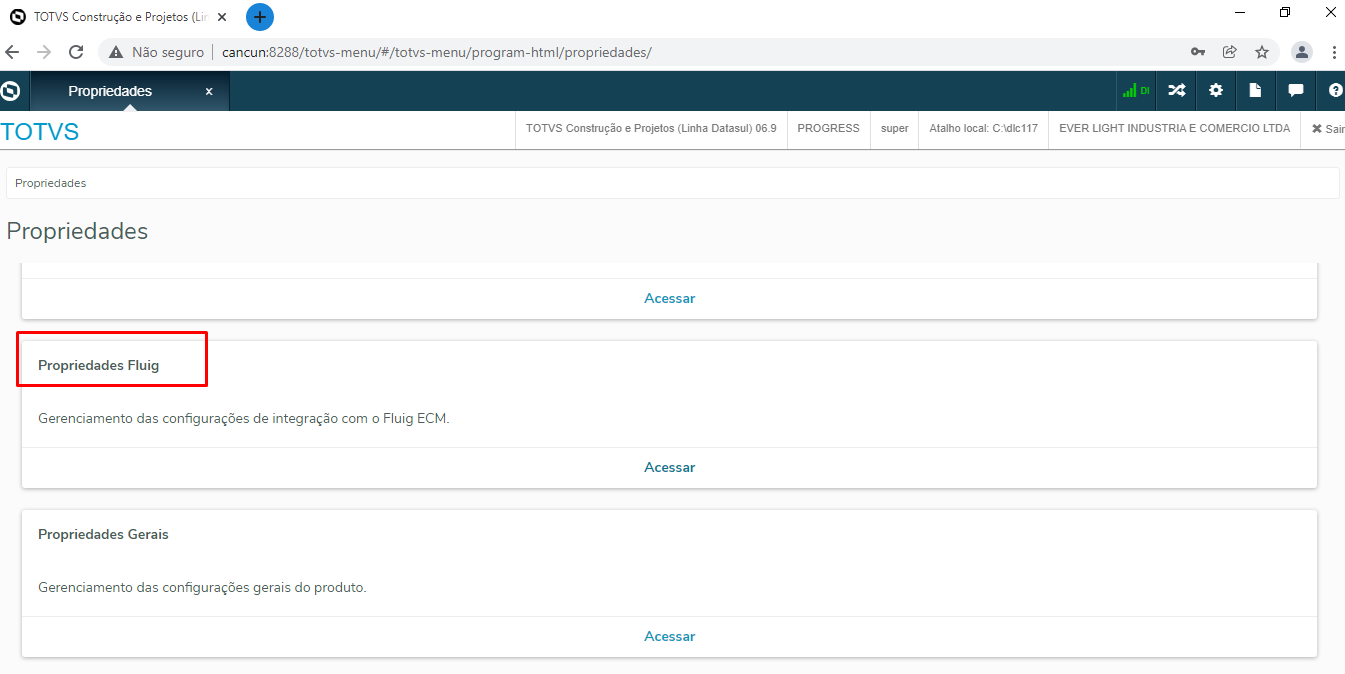Open the browser profile avatar
Viewport: 1345px width, 674px height.
point(1302,52)
